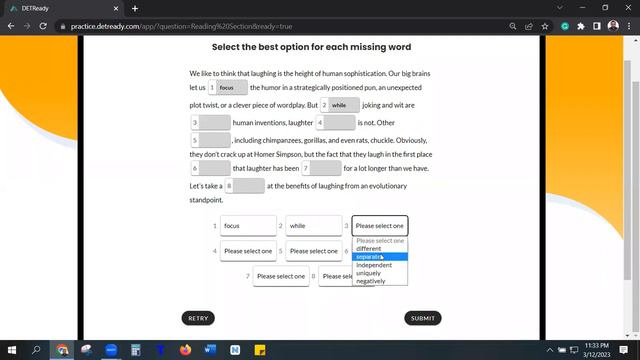Click blank 1 in the passage showing focus

tap(228, 87)
